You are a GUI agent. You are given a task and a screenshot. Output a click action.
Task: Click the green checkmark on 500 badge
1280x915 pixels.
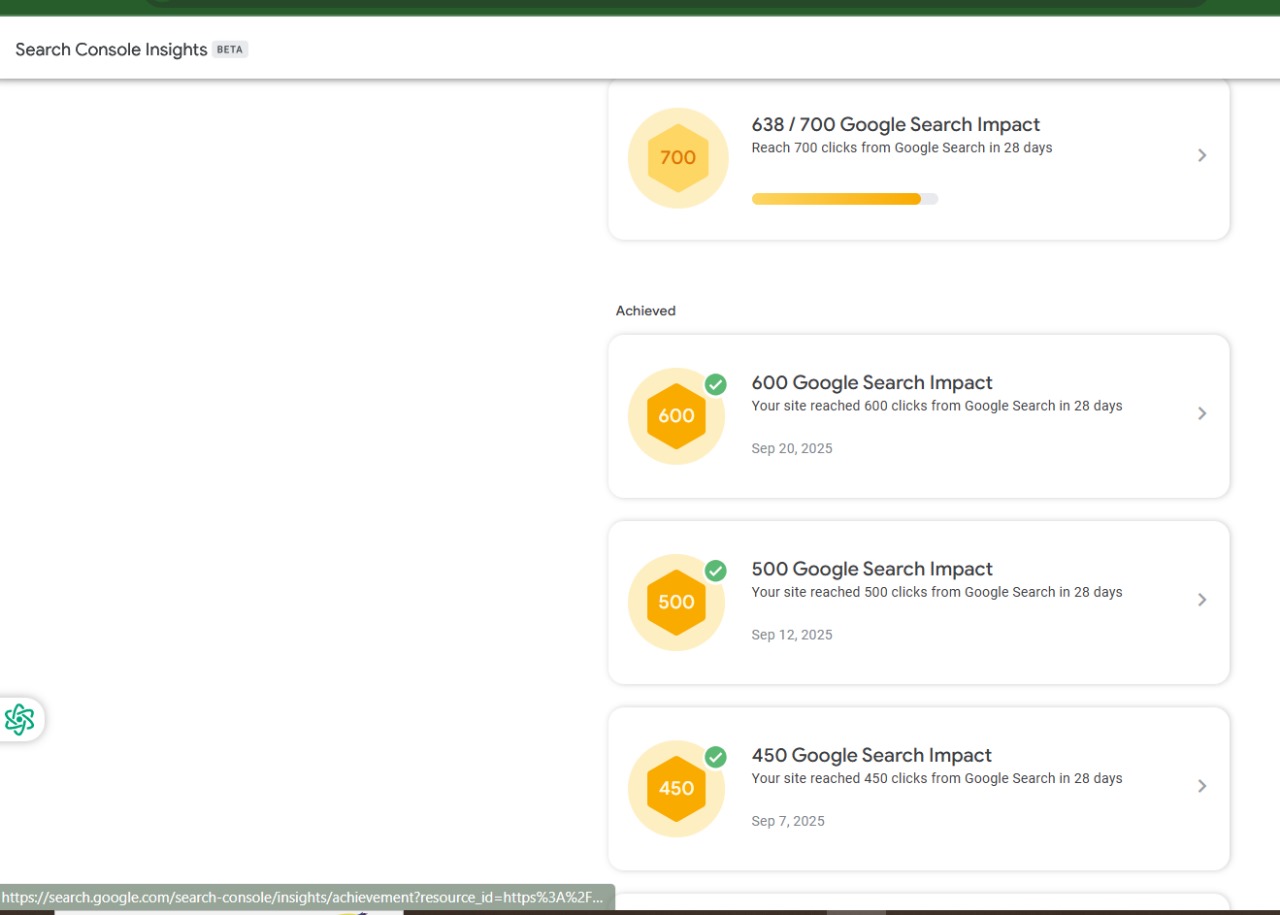point(715,571)
